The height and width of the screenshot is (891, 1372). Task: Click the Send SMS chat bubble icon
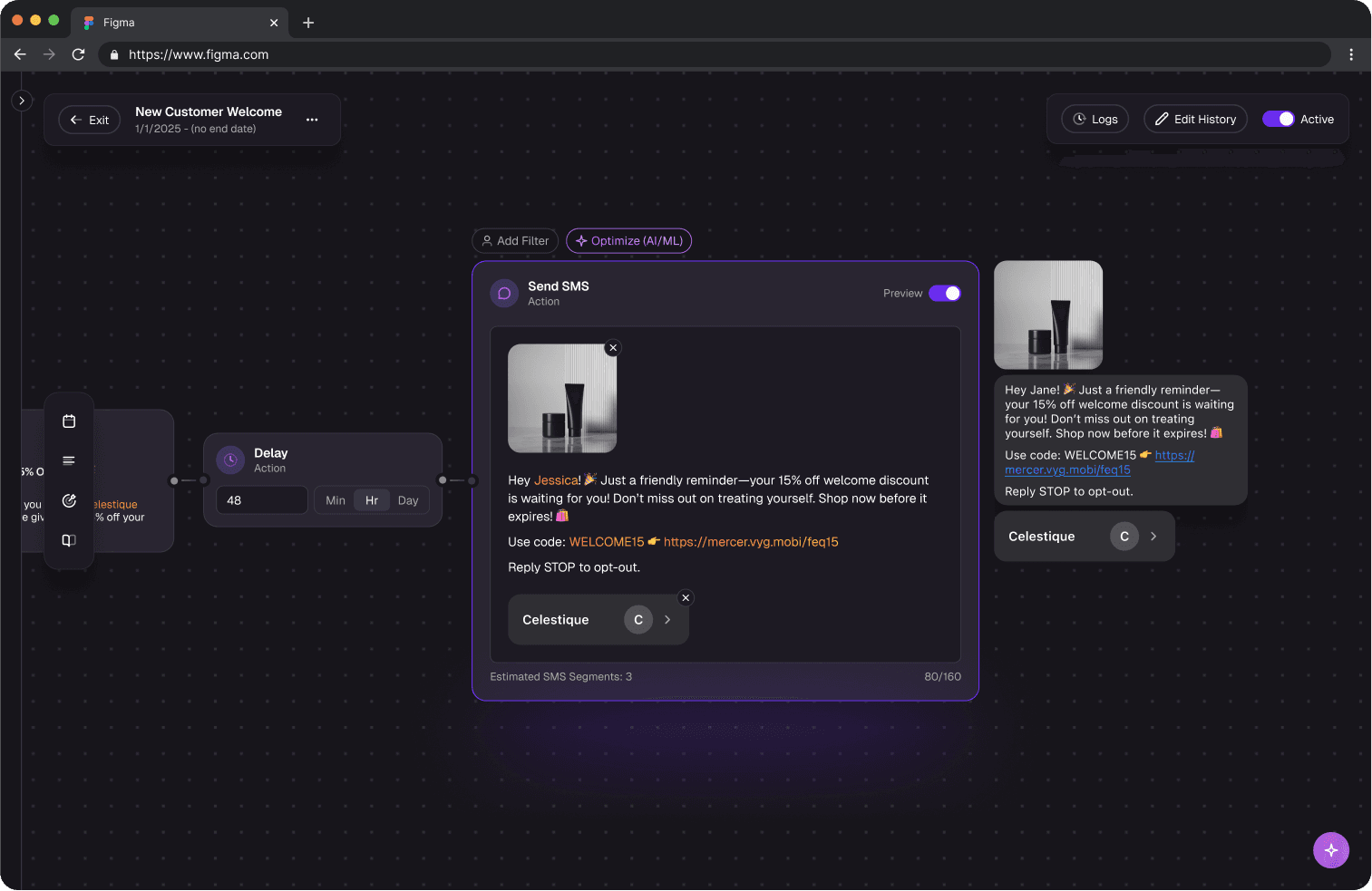503,293
